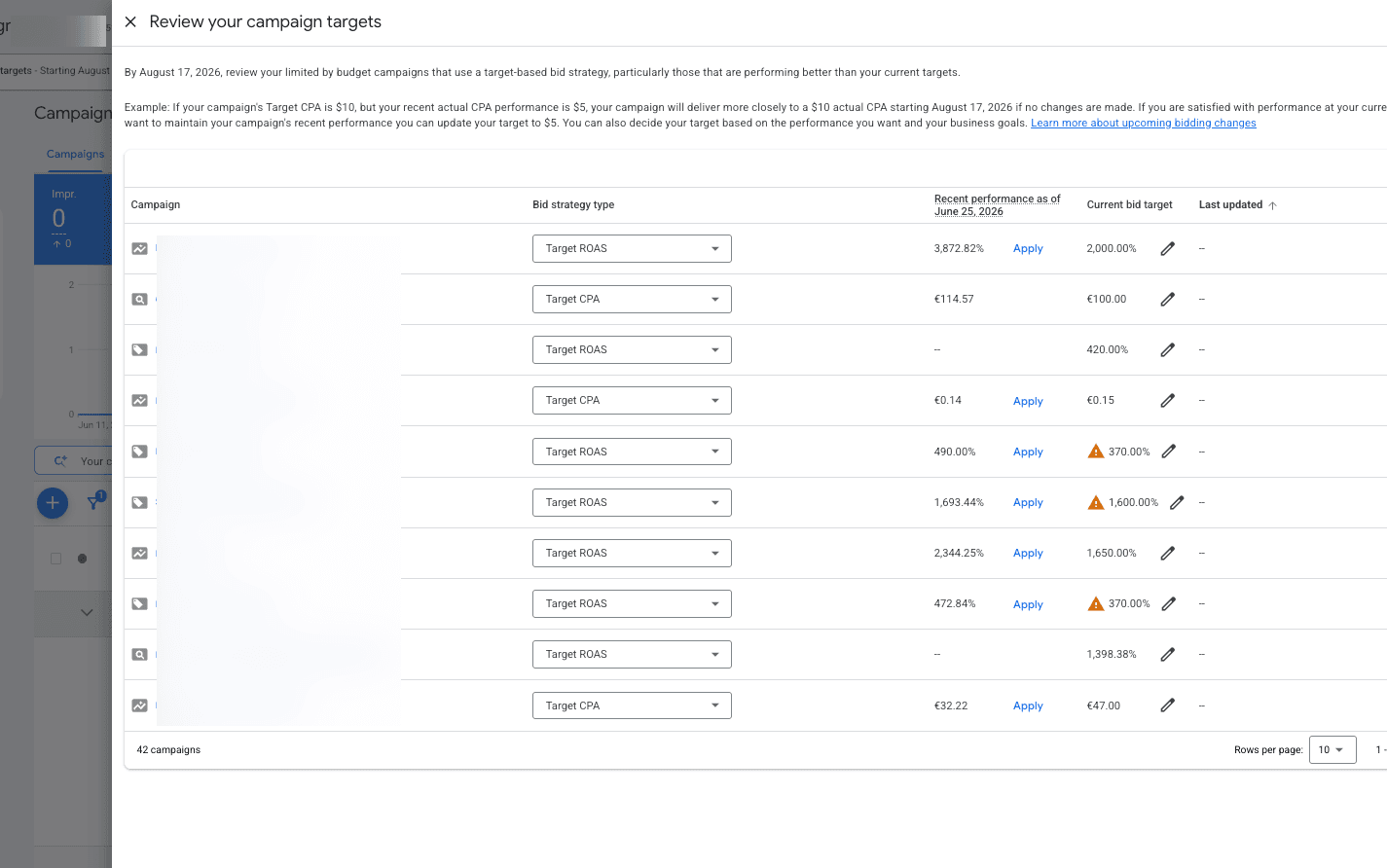1387x868 pixels.
Task: Apply recent performance €0.14
Action: (1028, 401)
